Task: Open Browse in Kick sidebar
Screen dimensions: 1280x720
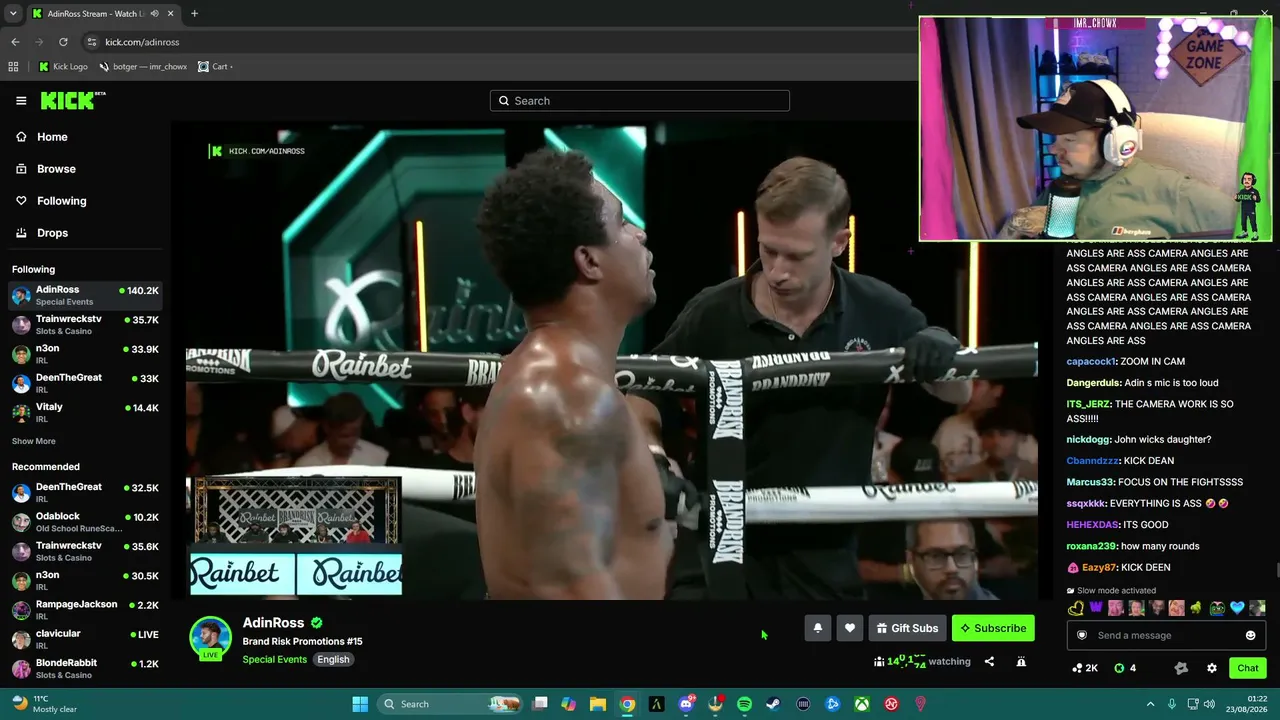Action: coord(56,169)
